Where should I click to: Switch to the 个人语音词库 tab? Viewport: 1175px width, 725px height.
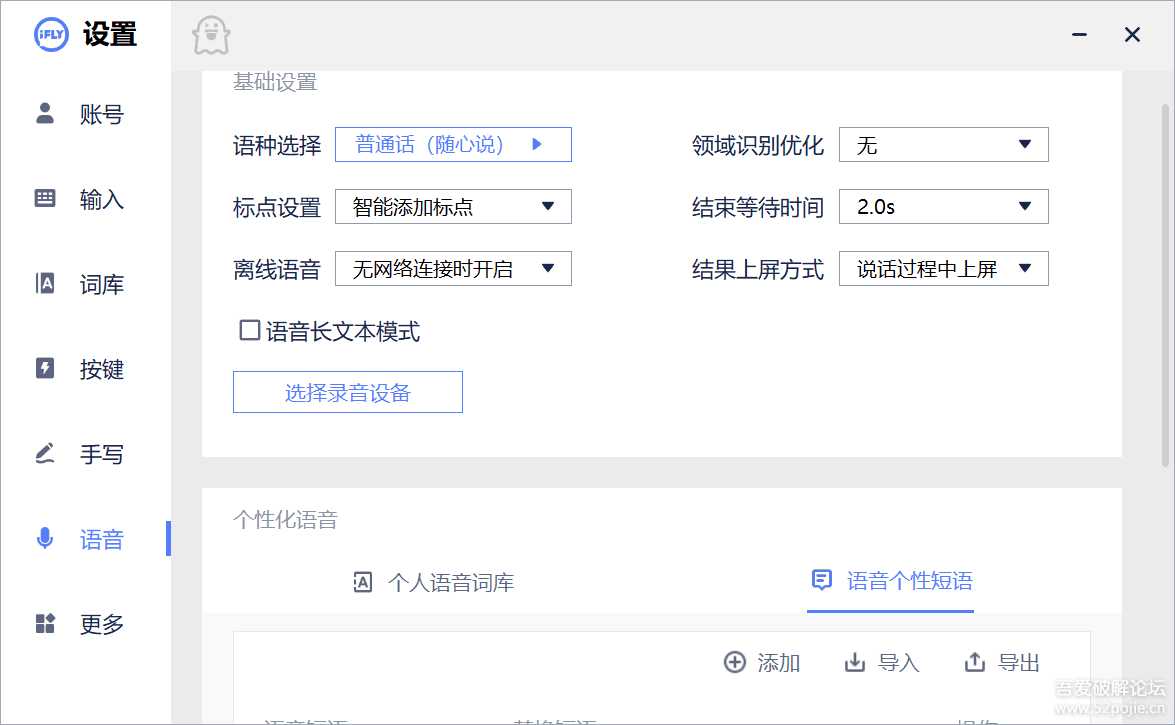(x=434, y=582)
